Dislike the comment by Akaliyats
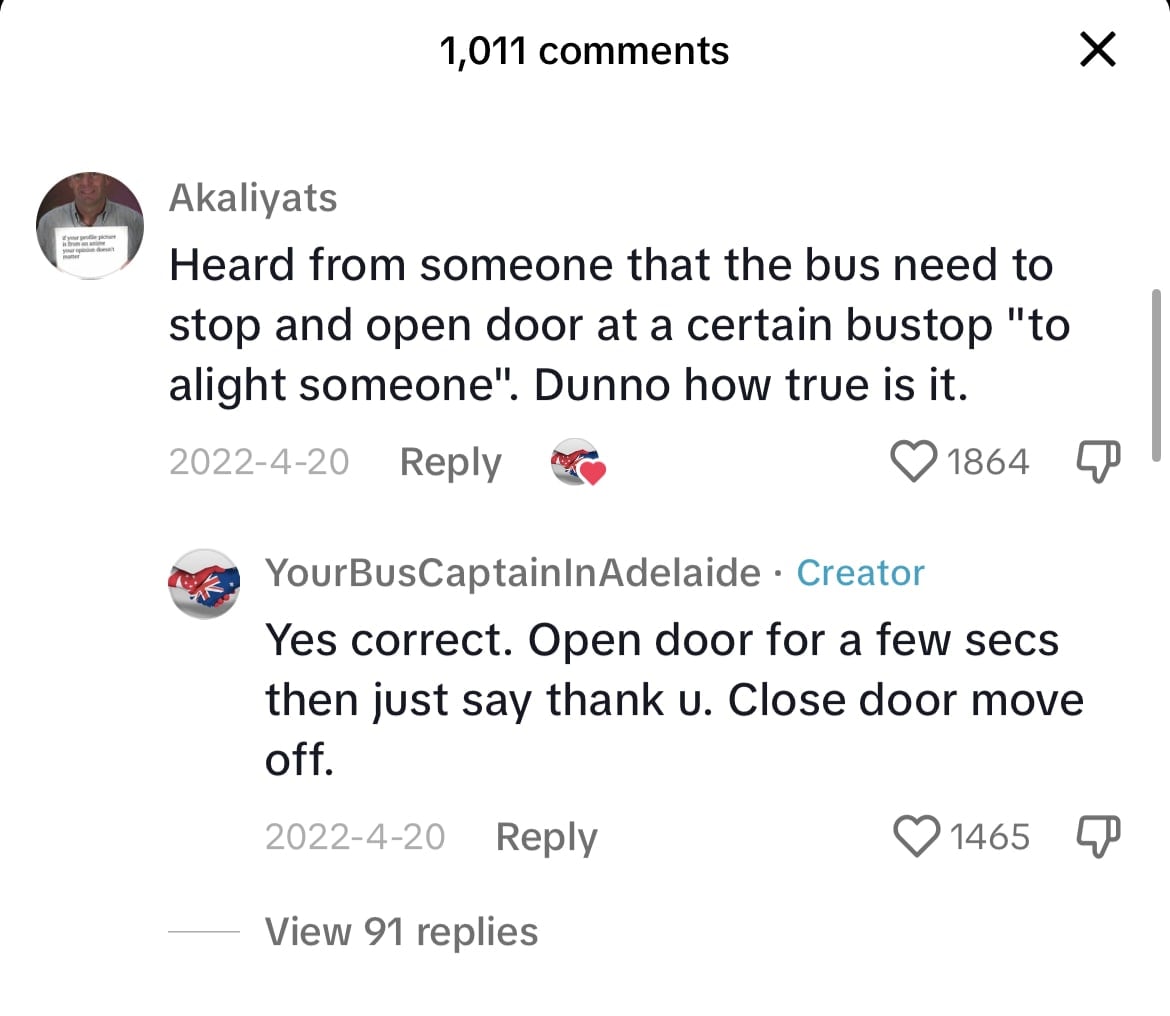Screen dimensions: 1170x1016 tap(1098, 462)
